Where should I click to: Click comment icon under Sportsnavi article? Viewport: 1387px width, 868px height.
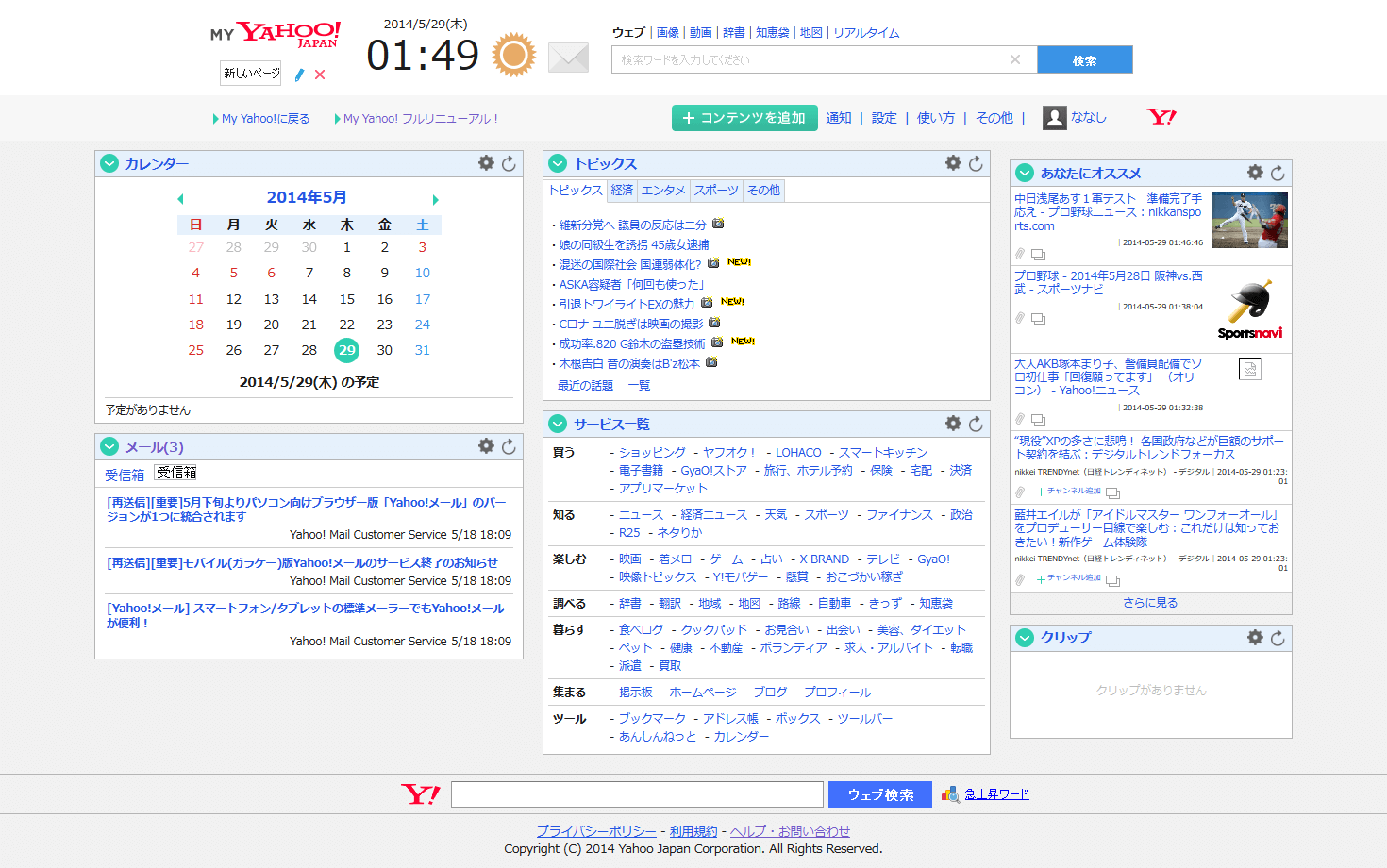pyautogui.click(x=1038, y=319)
